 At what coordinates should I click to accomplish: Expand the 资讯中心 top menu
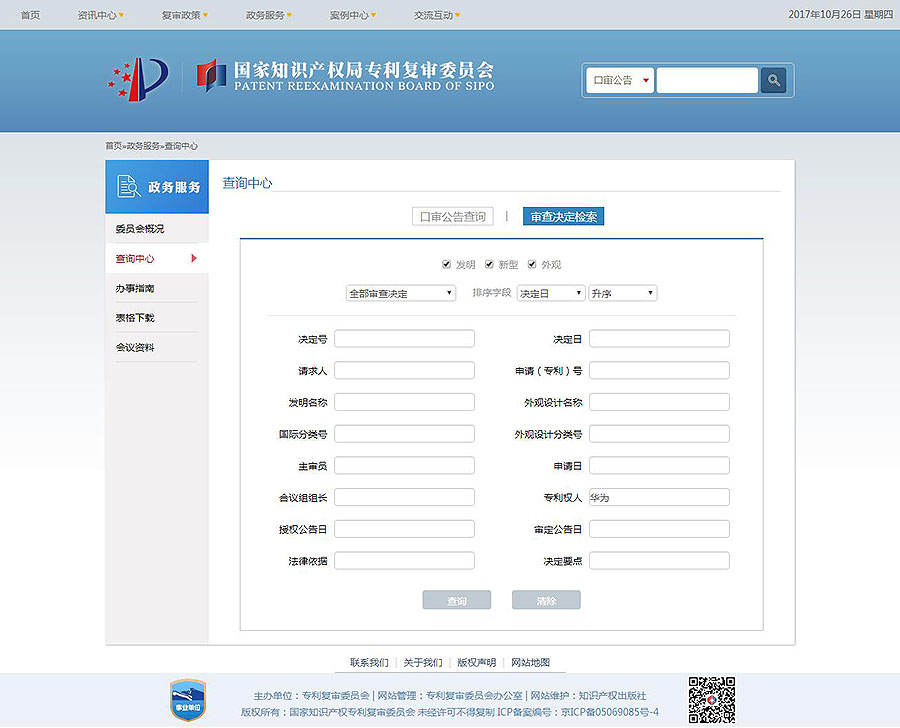[x=100, y=15]
